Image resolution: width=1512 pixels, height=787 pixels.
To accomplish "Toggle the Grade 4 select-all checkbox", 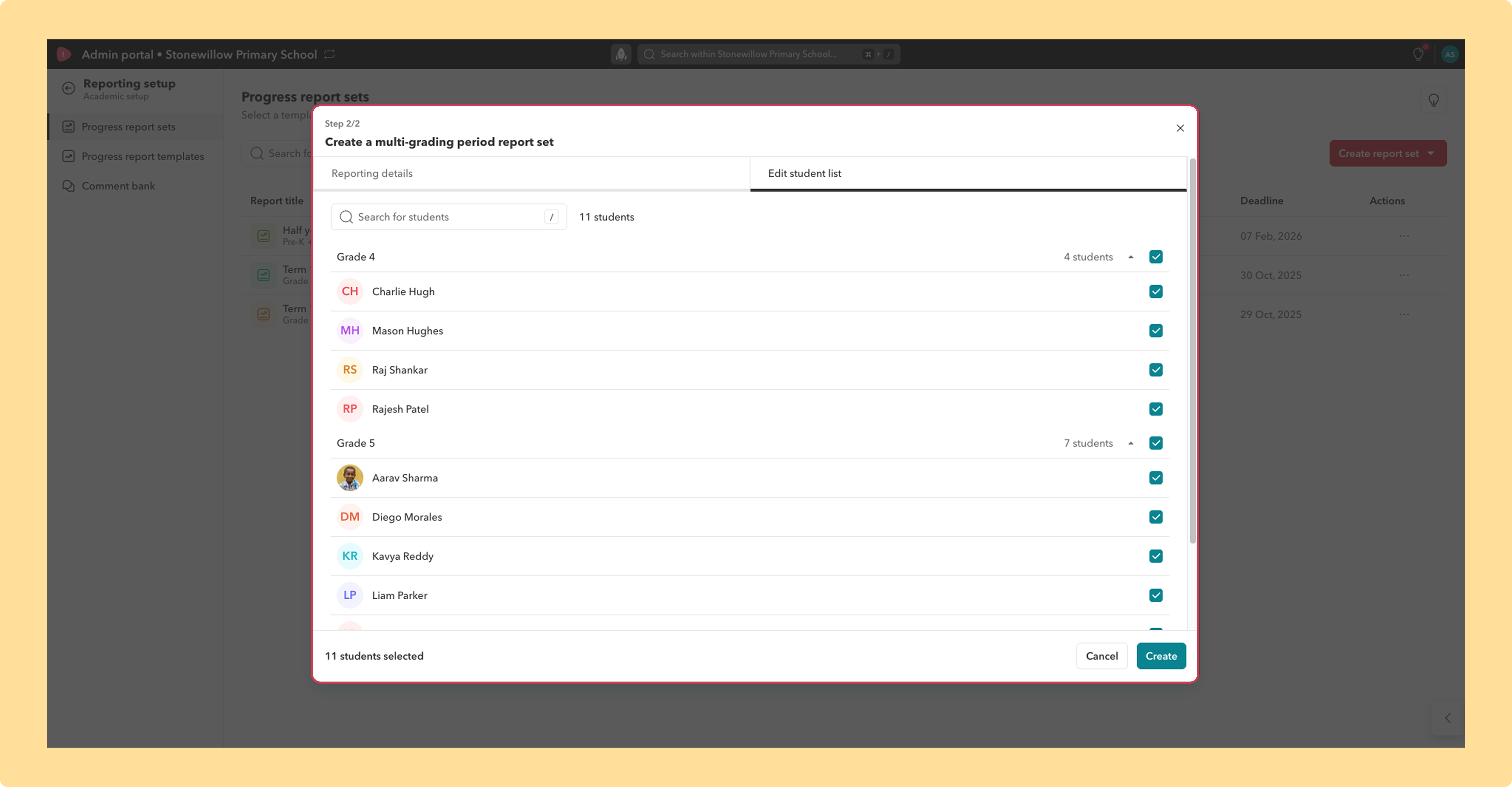I will 1156,257.
